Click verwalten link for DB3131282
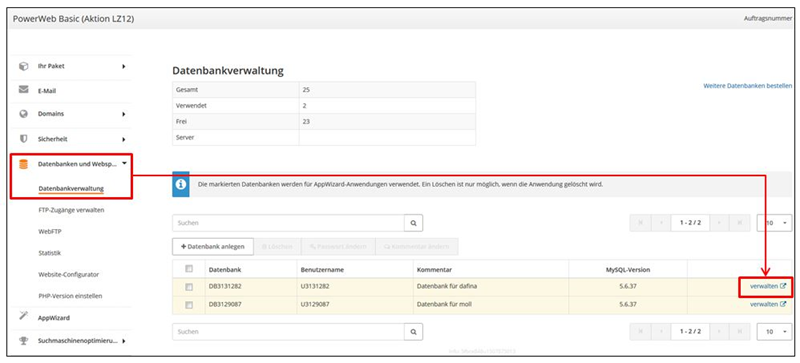Image resolution: width=800 pixels, height=363 pixels. [768, 286]
